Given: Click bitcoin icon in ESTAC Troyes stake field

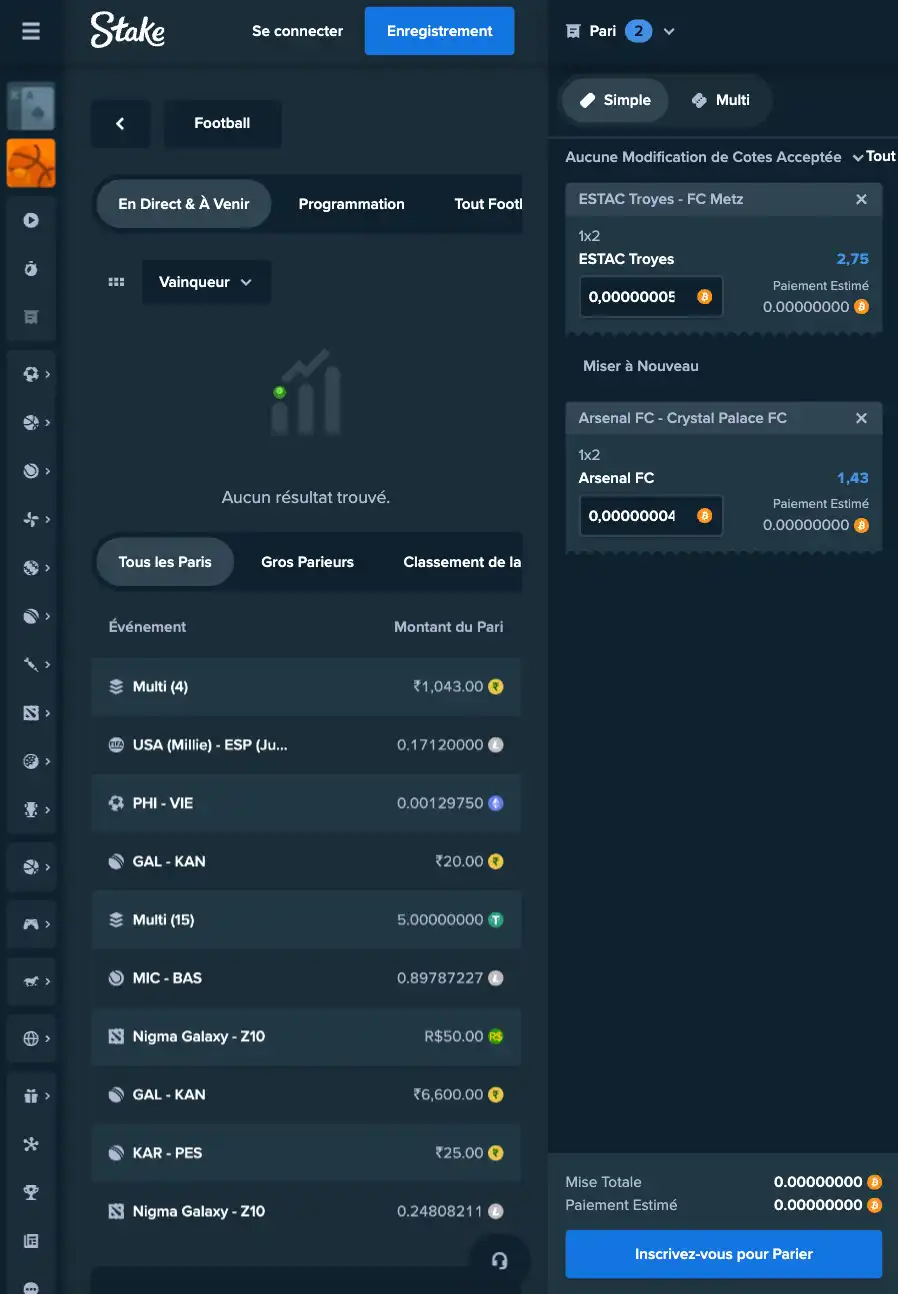Looking at the screenshot, I should point(704,297).
